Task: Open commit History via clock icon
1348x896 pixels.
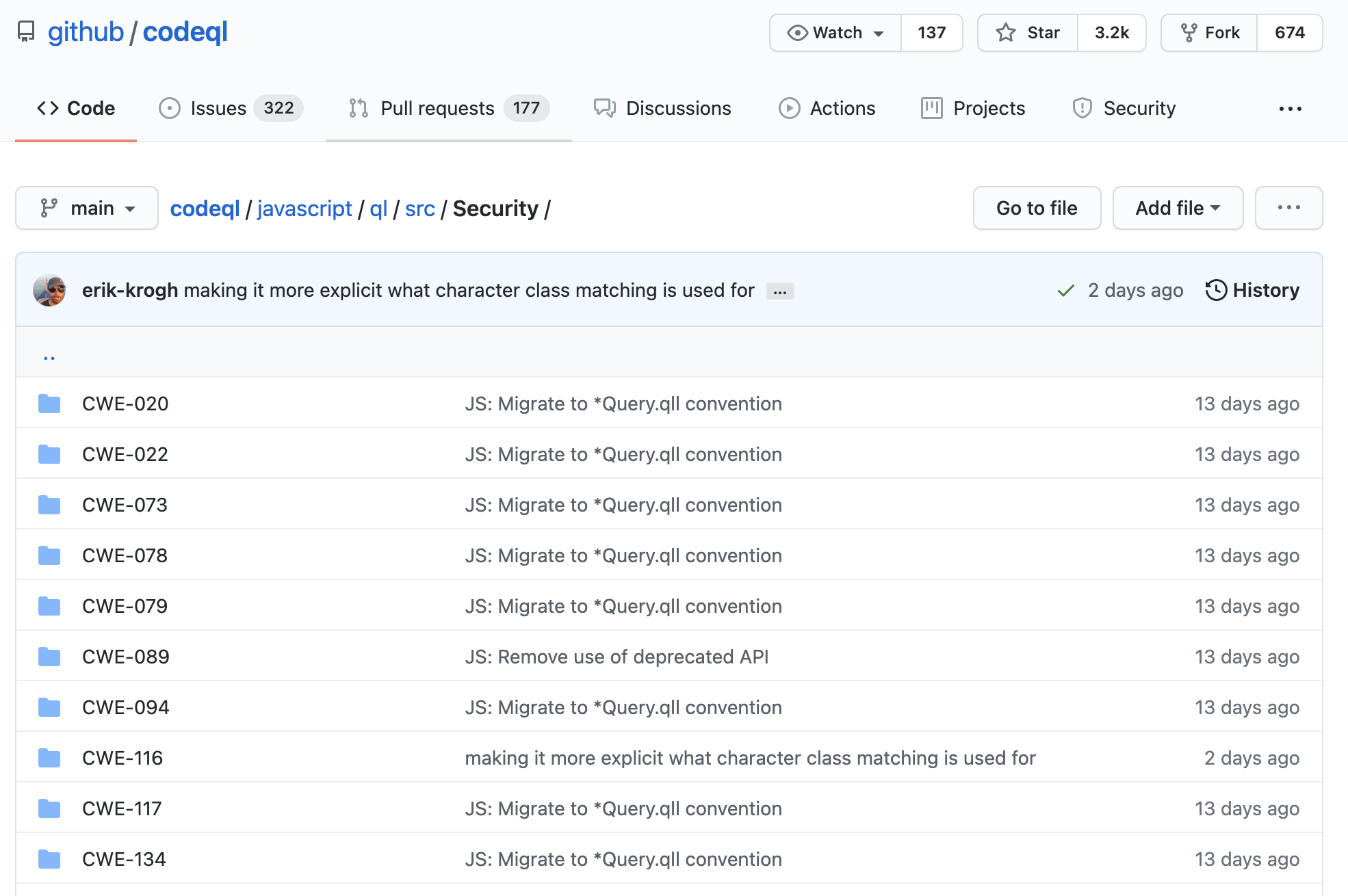Action: point(1216,290)
